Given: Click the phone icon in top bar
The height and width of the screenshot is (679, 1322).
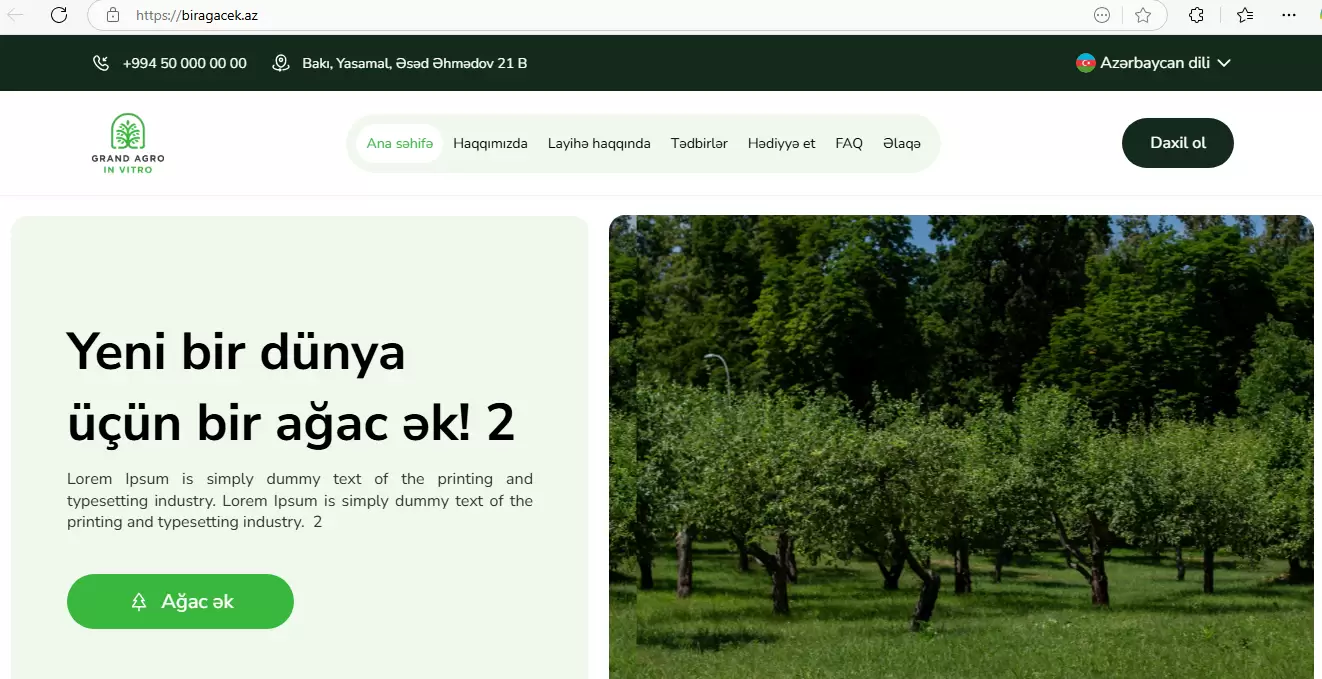Looking at the screenshot, I should (x=101, y=63).
